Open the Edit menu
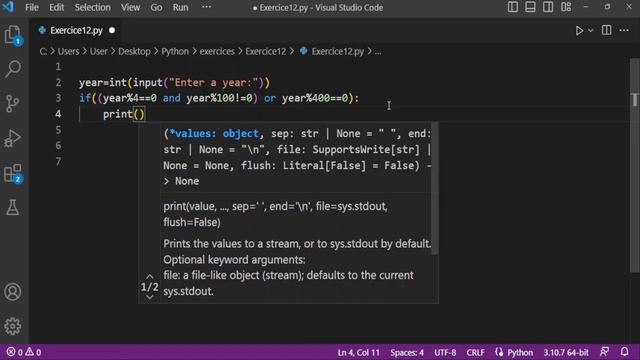Image resolution: width=640 pixels, height=360 pixels. (x=56, y=7)
